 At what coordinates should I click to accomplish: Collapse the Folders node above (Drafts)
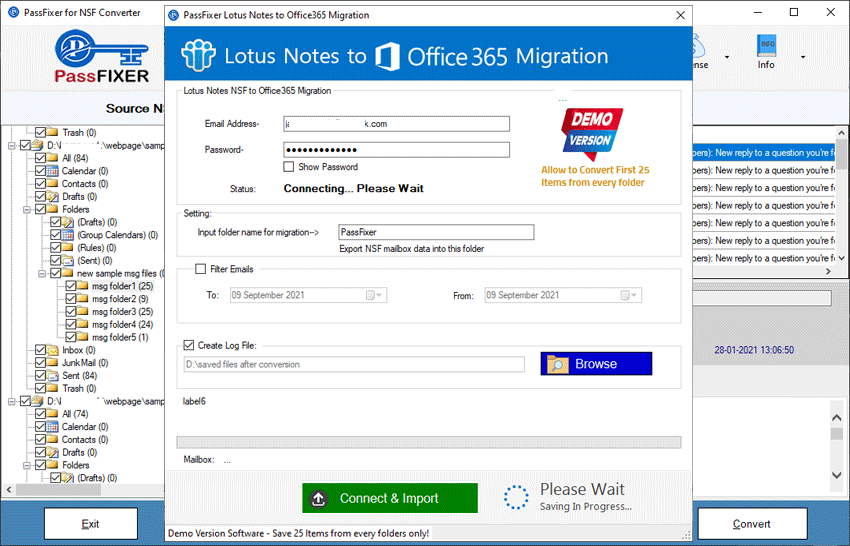(26, 209)
